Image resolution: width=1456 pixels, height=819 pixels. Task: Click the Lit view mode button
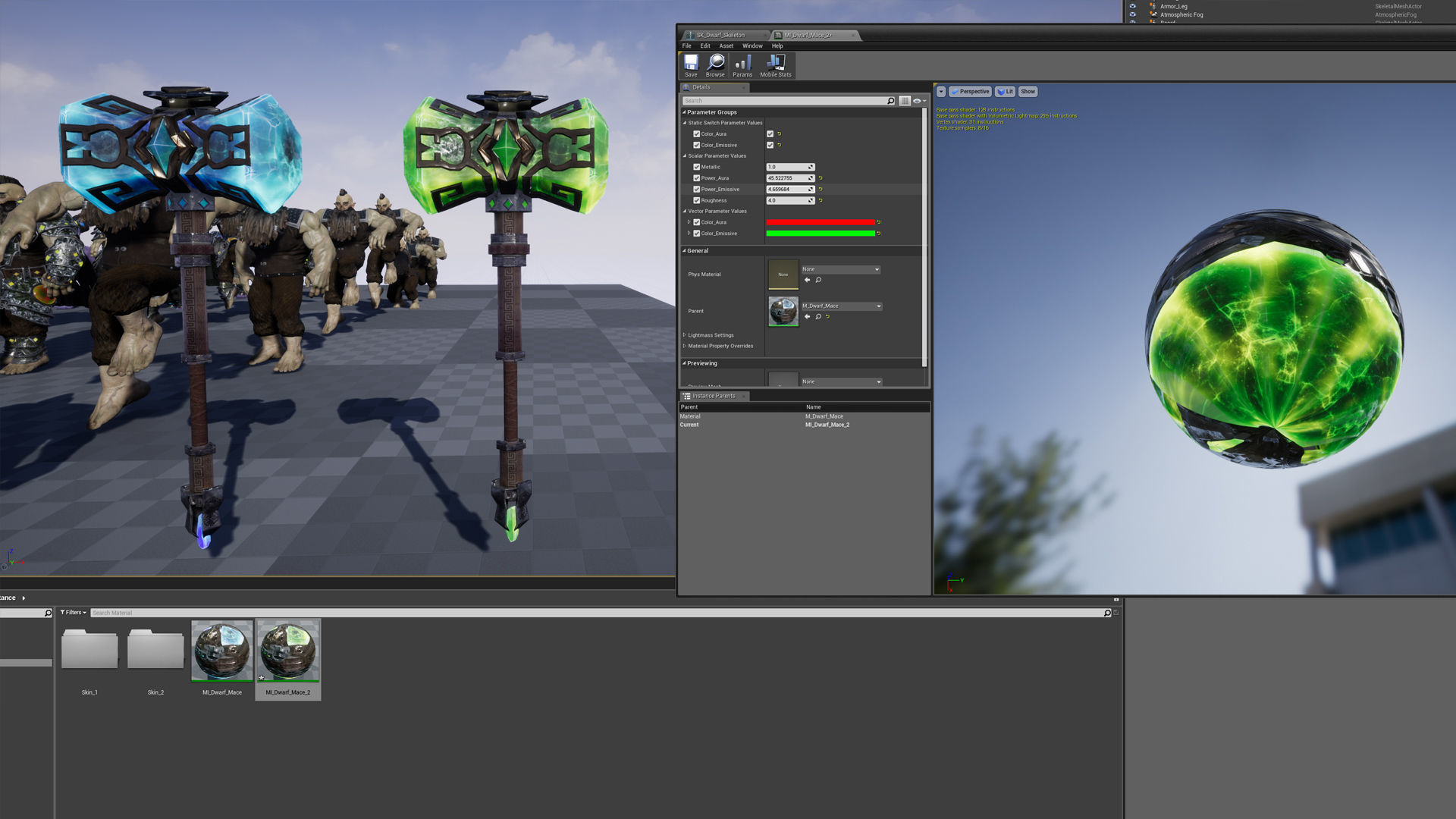pos(1005,92)
